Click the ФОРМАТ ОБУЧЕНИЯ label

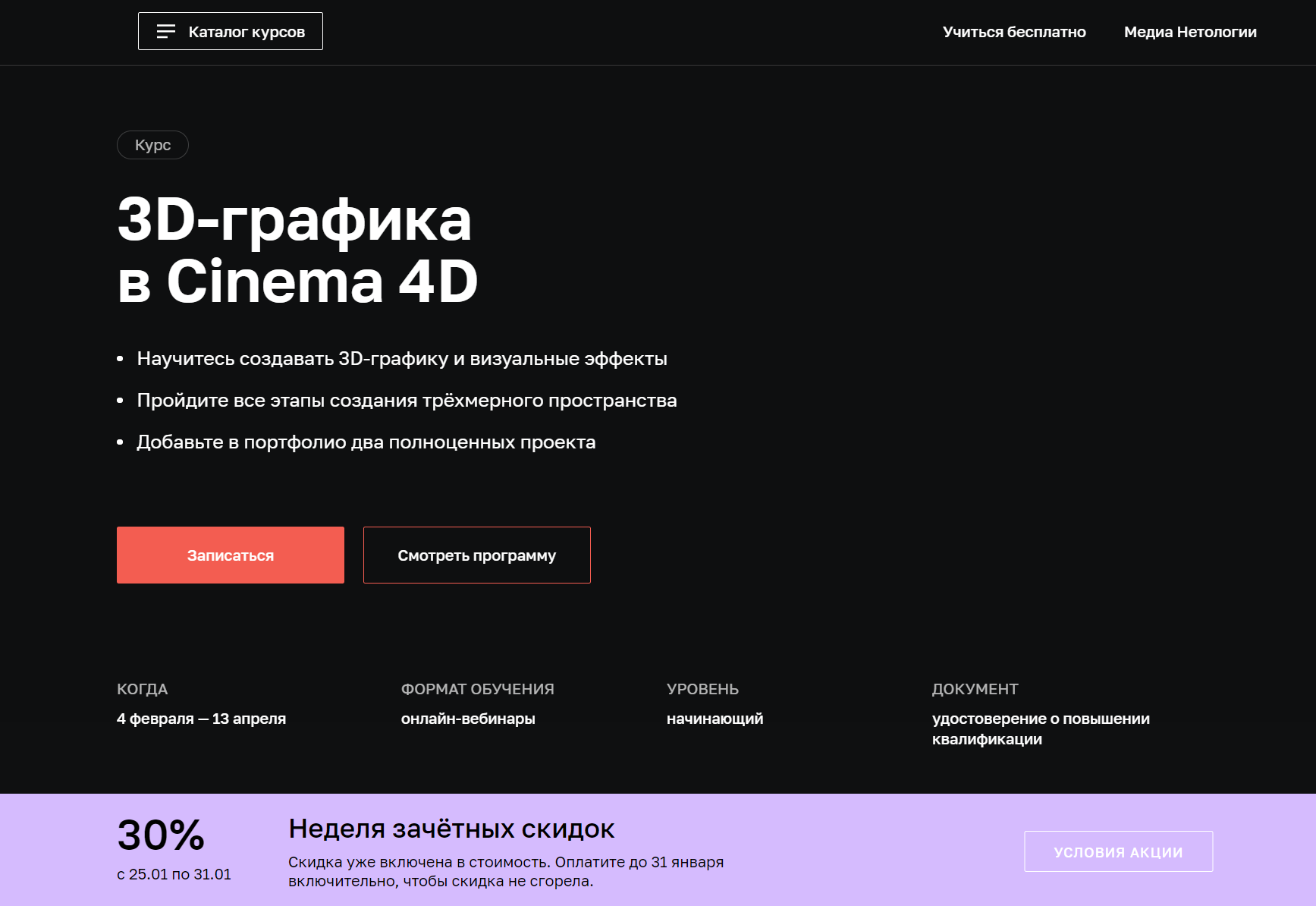pos(477,689)
